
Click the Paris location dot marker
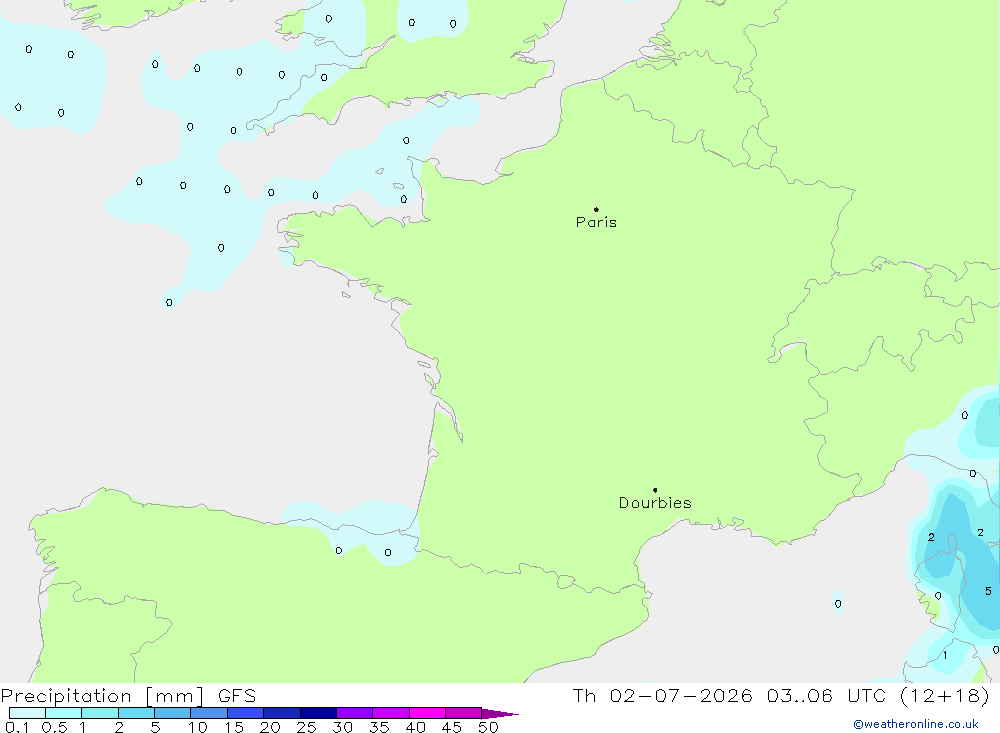596,209
